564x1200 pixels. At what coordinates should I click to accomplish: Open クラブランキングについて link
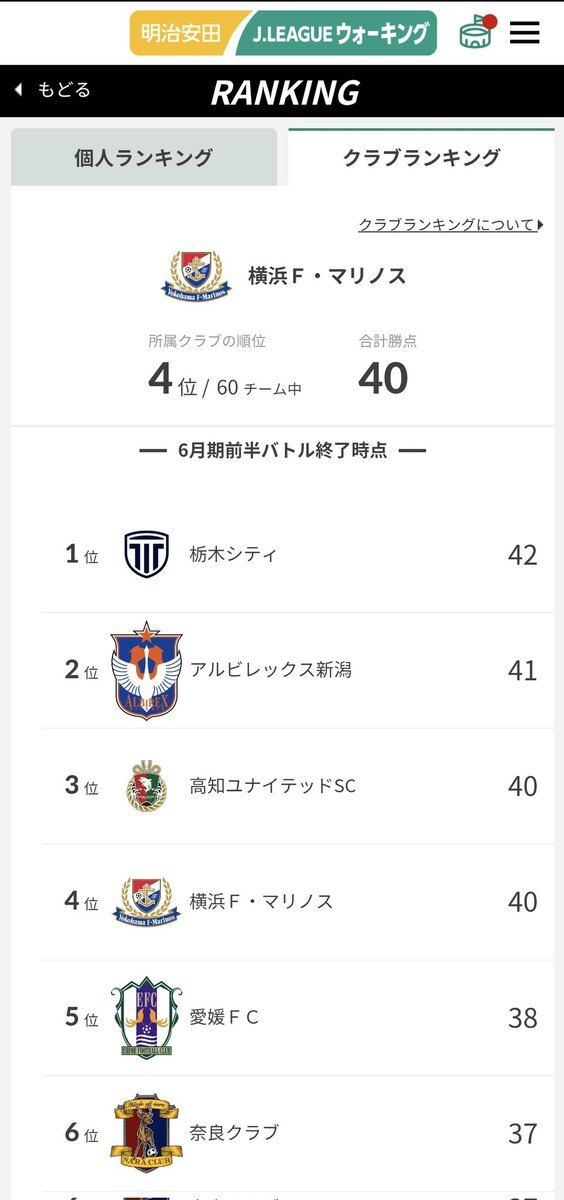pos(450,225)
